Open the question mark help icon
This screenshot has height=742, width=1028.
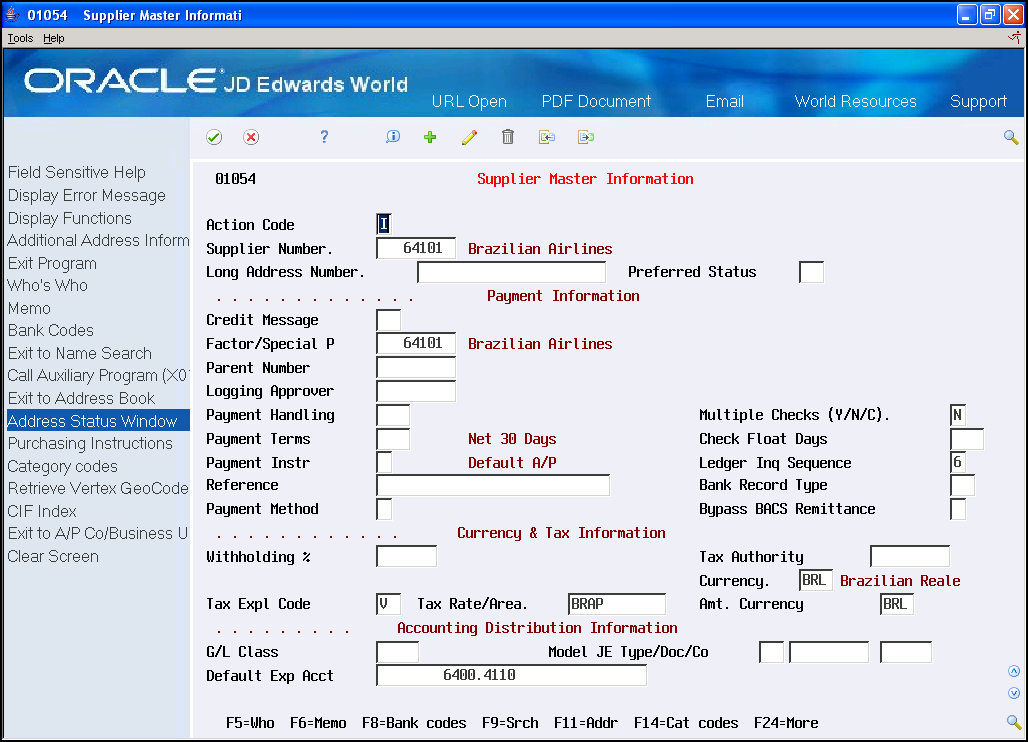pos(324,136)
